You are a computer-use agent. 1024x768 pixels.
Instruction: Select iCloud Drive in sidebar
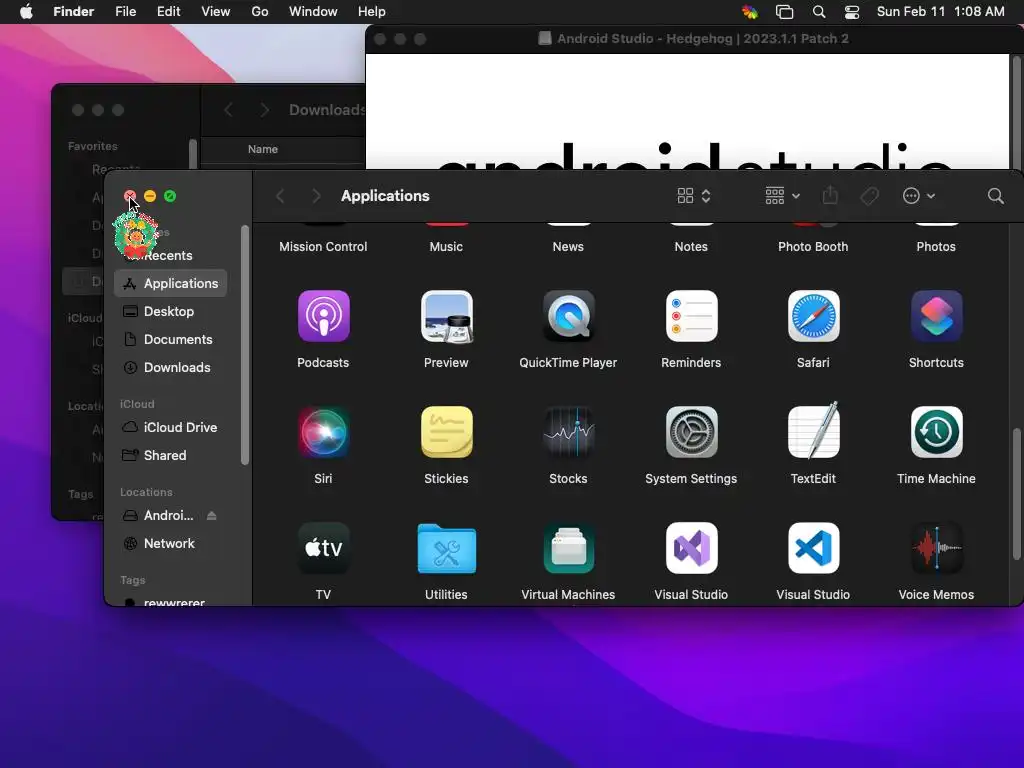pos(170,427)
